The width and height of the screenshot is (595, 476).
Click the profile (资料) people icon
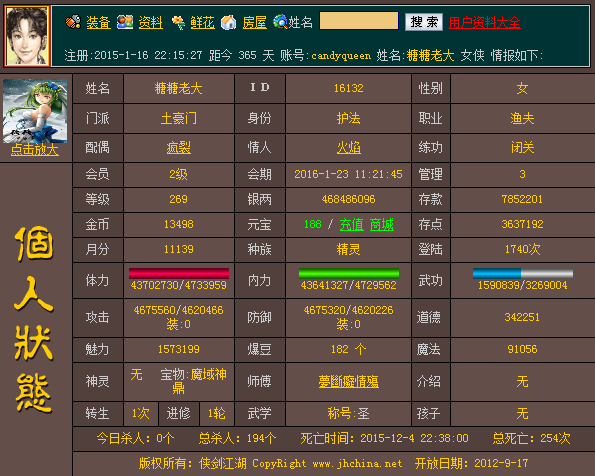click(125, 22)
